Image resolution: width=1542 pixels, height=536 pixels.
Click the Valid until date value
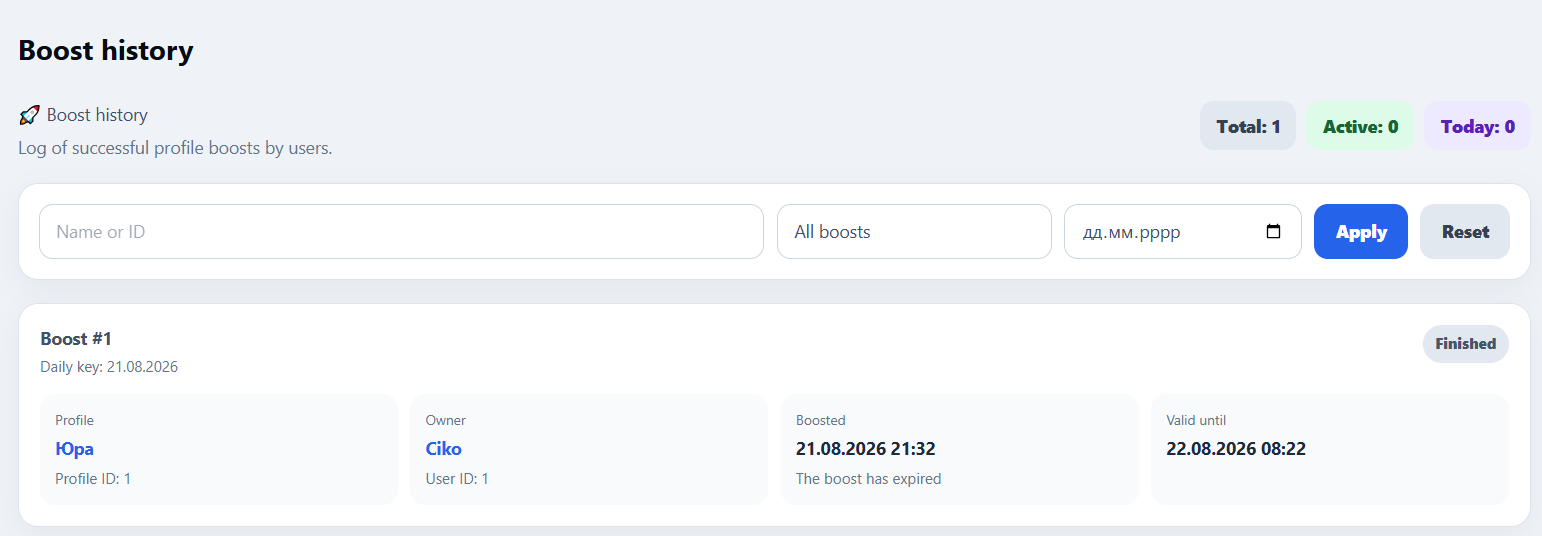point(1236,449)
